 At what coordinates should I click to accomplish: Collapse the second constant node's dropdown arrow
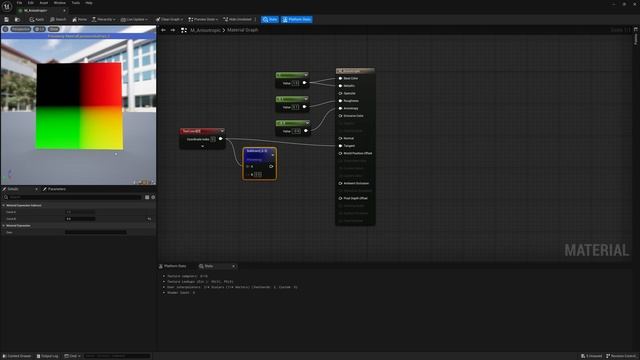(306, 99)
